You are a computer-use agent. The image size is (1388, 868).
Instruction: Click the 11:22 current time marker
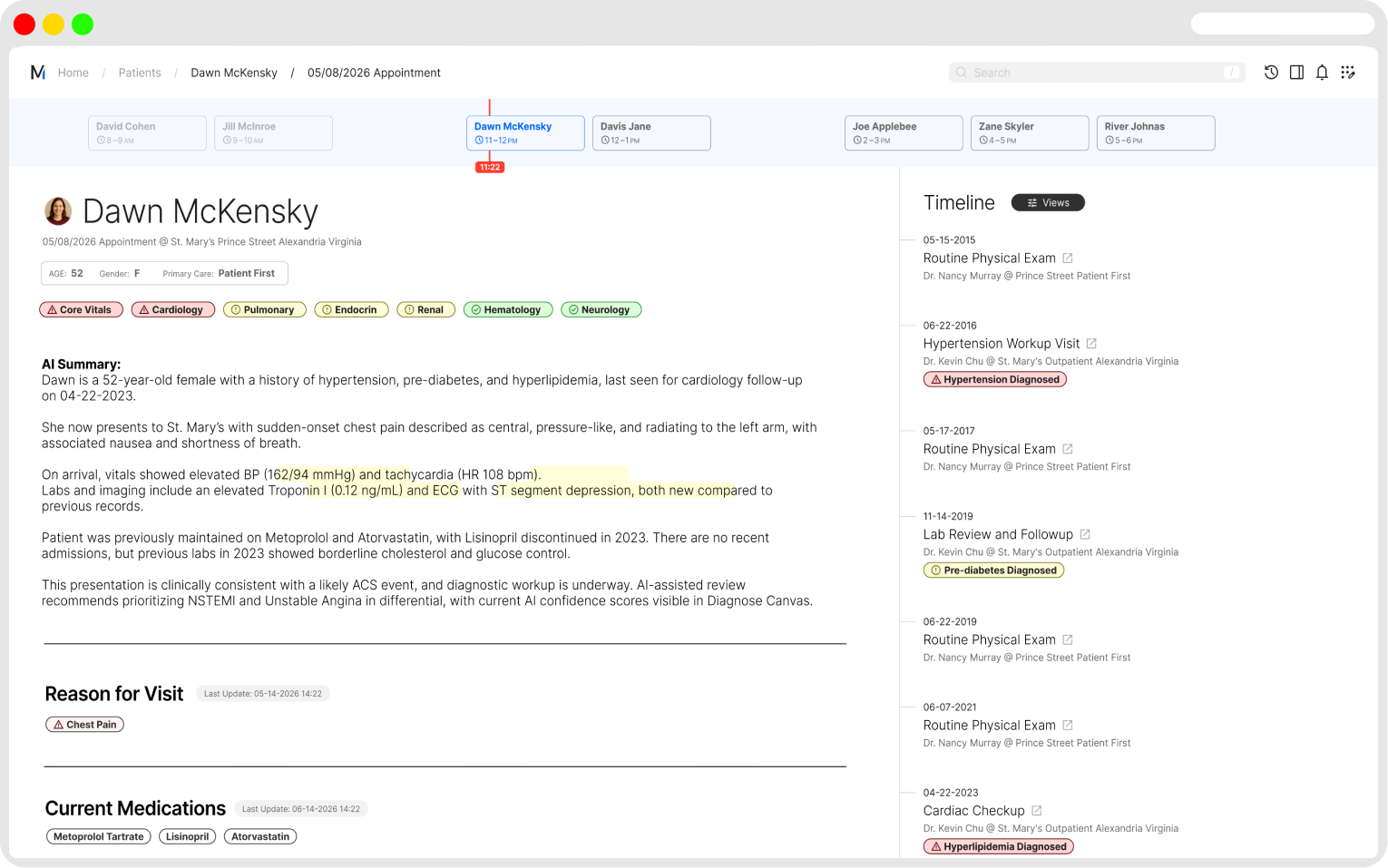489,168
